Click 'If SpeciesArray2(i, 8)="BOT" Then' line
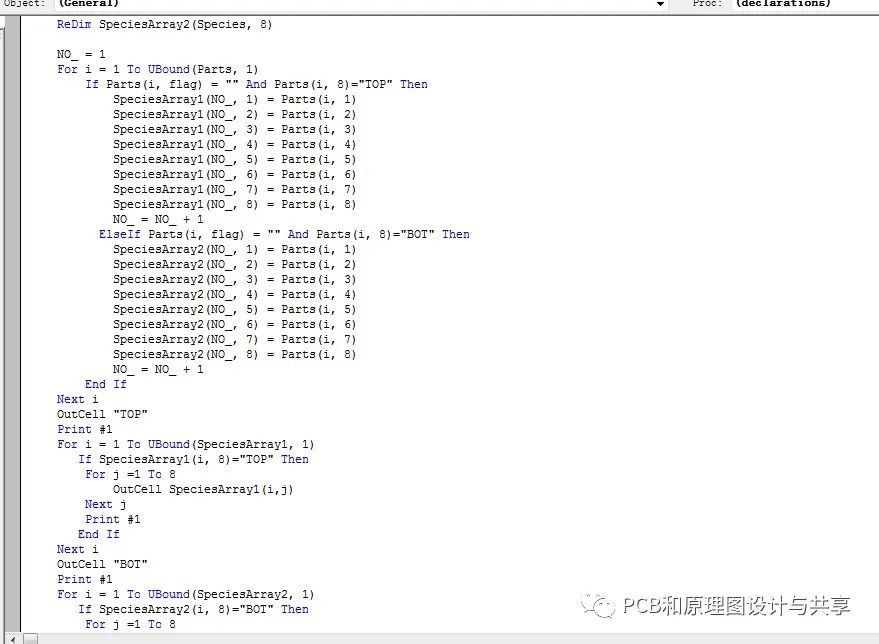 click(x=193, y=609)
